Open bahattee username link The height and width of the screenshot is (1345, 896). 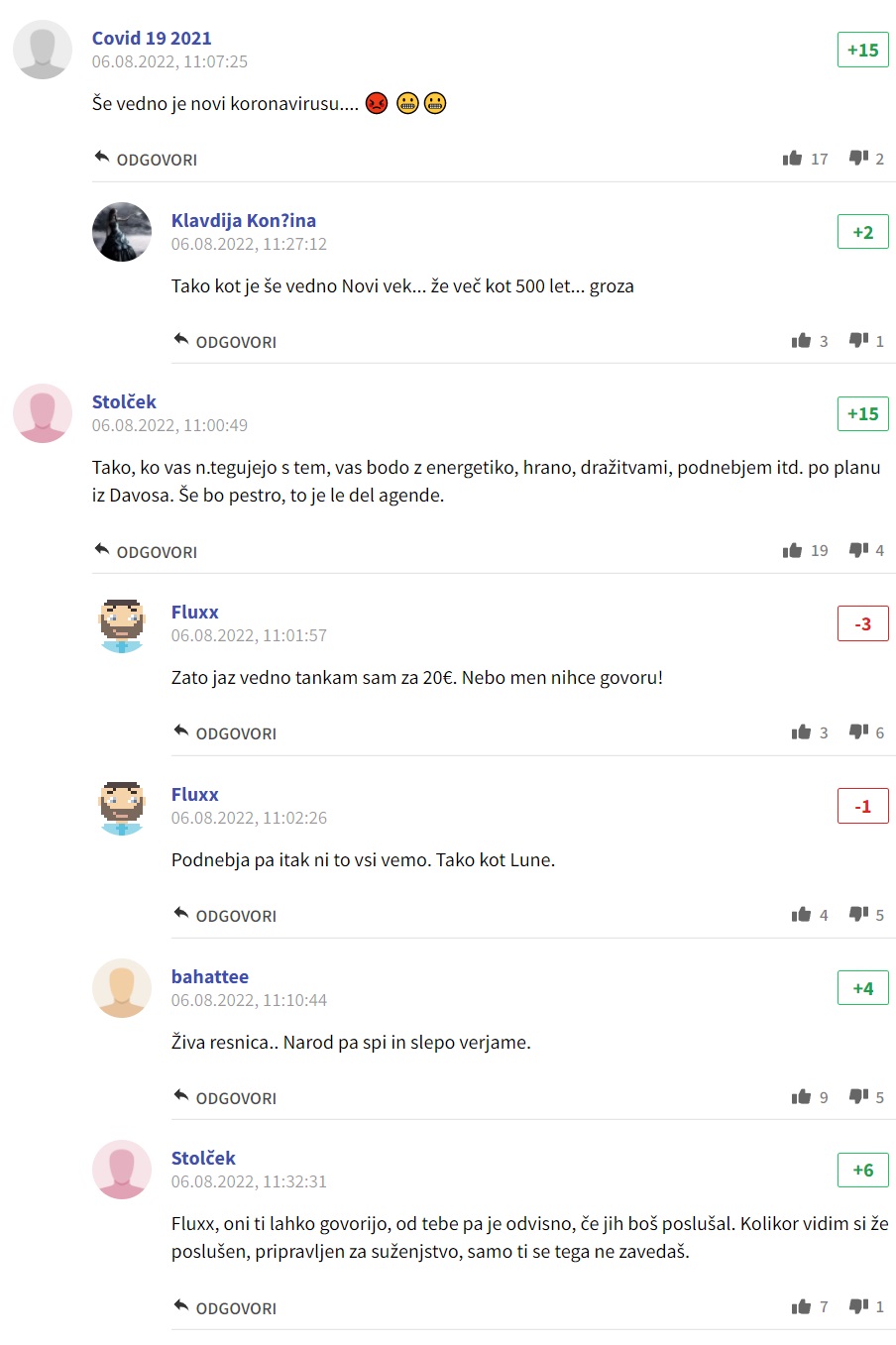[x=210, y=976]
